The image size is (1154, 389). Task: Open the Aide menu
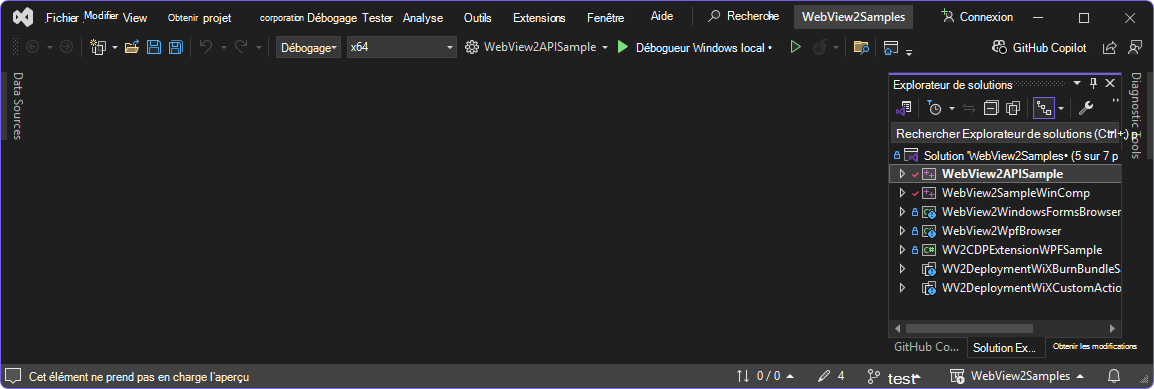click(x=662, y=17)
